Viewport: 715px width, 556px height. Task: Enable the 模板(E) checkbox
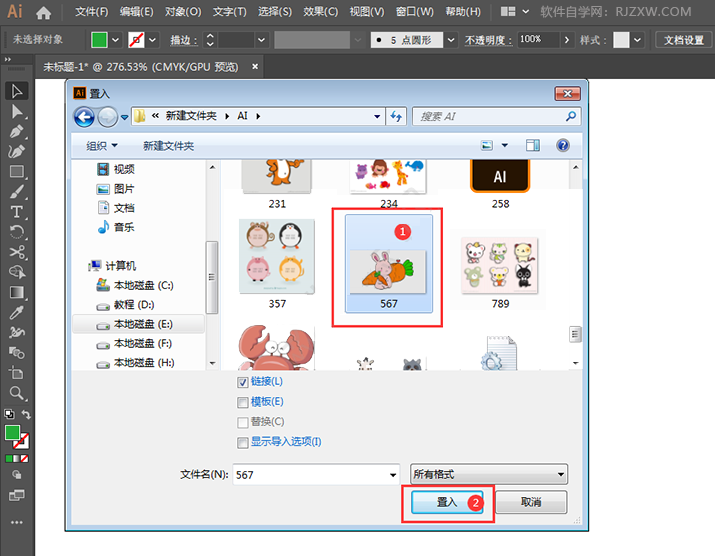(x=243, y=402)
